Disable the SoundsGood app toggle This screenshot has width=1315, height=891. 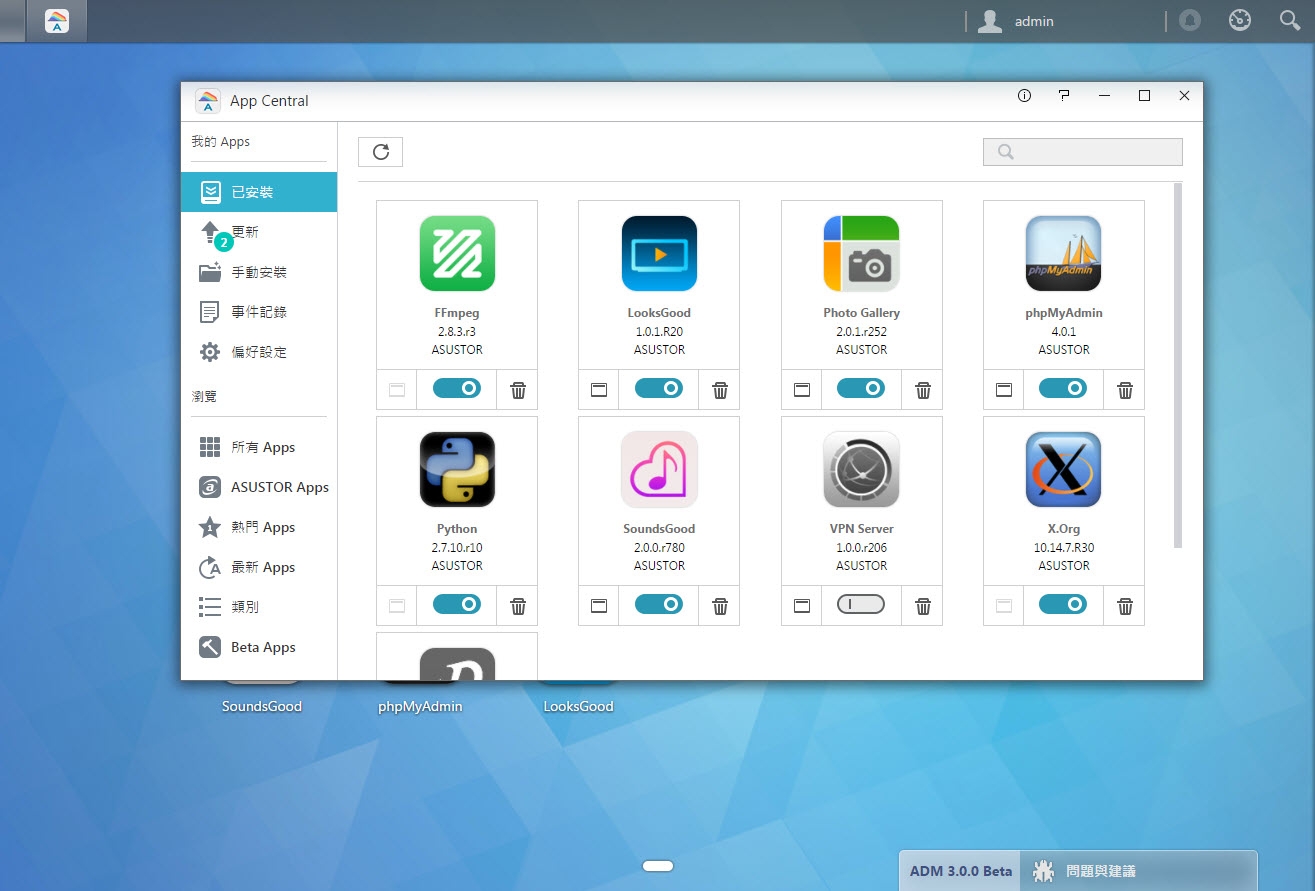tap(659, 604)
